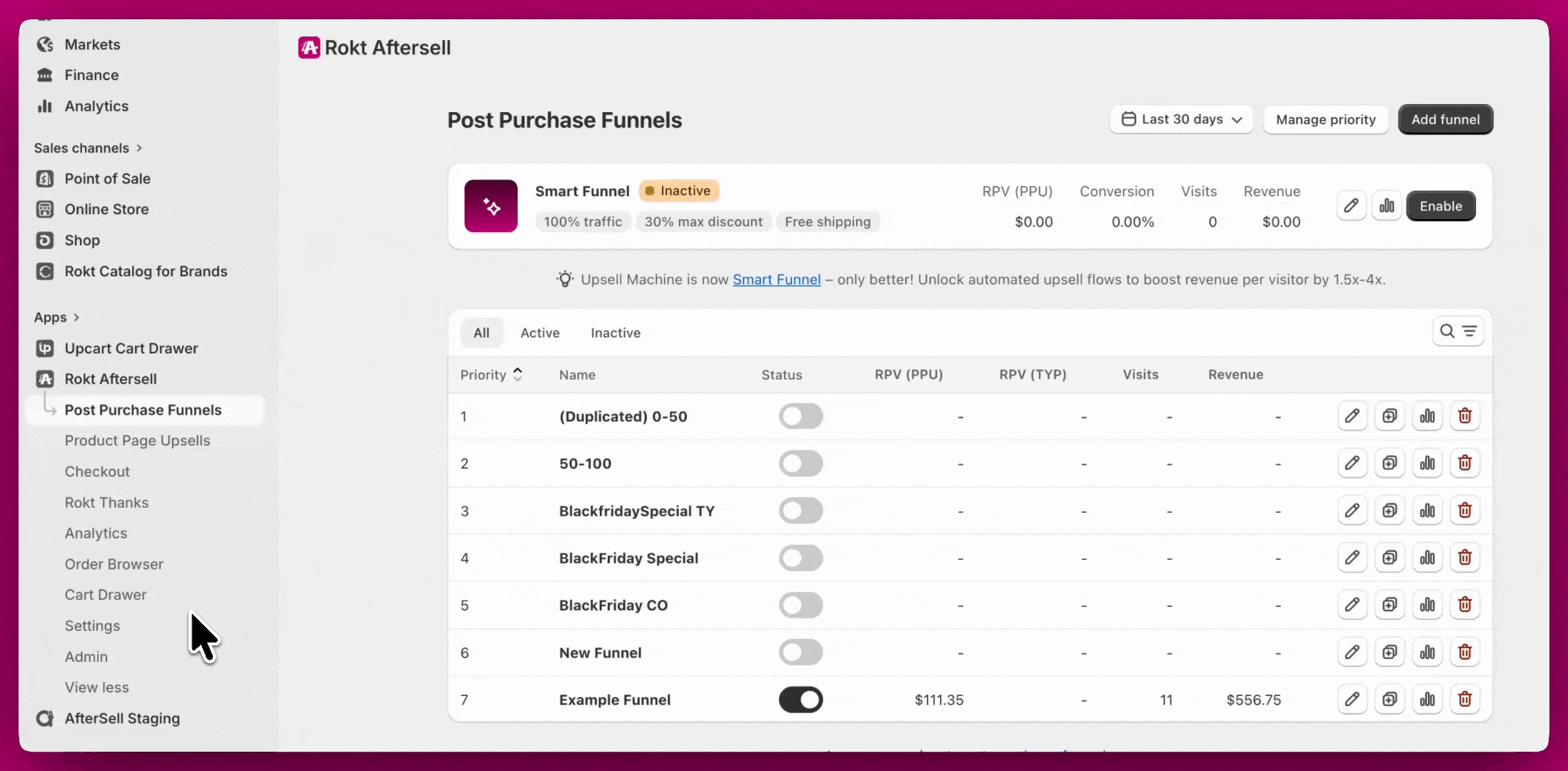1568x771 pixels.
Task: Delete the (Duplicated) 0-50 funnel
Action: click(x=1464, y=416)
